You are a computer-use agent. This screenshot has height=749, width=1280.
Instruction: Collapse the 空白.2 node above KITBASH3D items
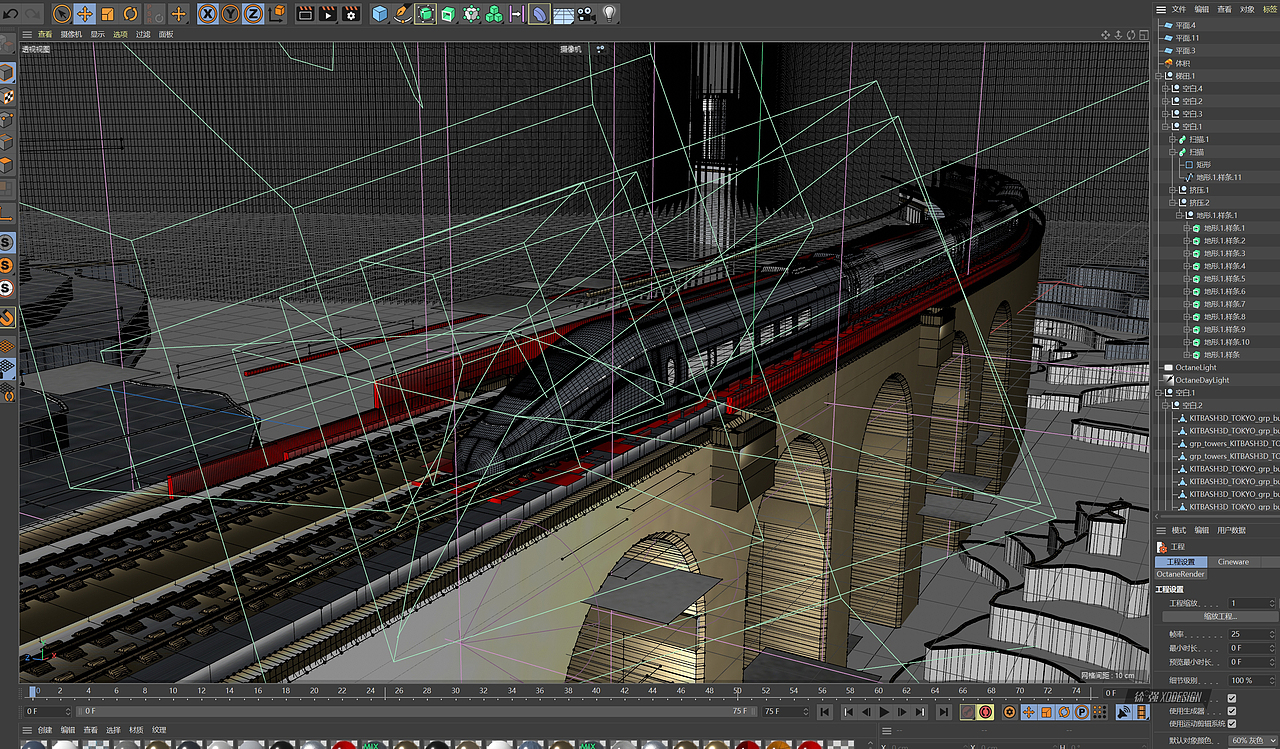[x=1165, y=406]
